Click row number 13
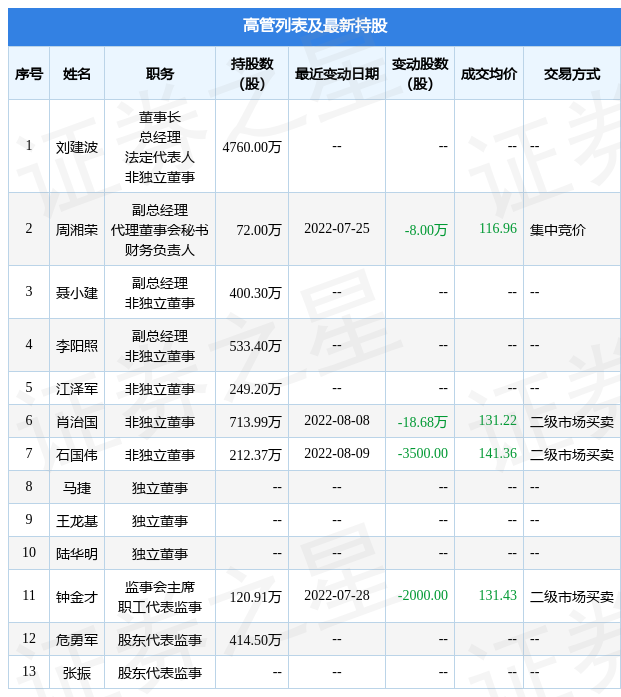 (x=29, y=672)
